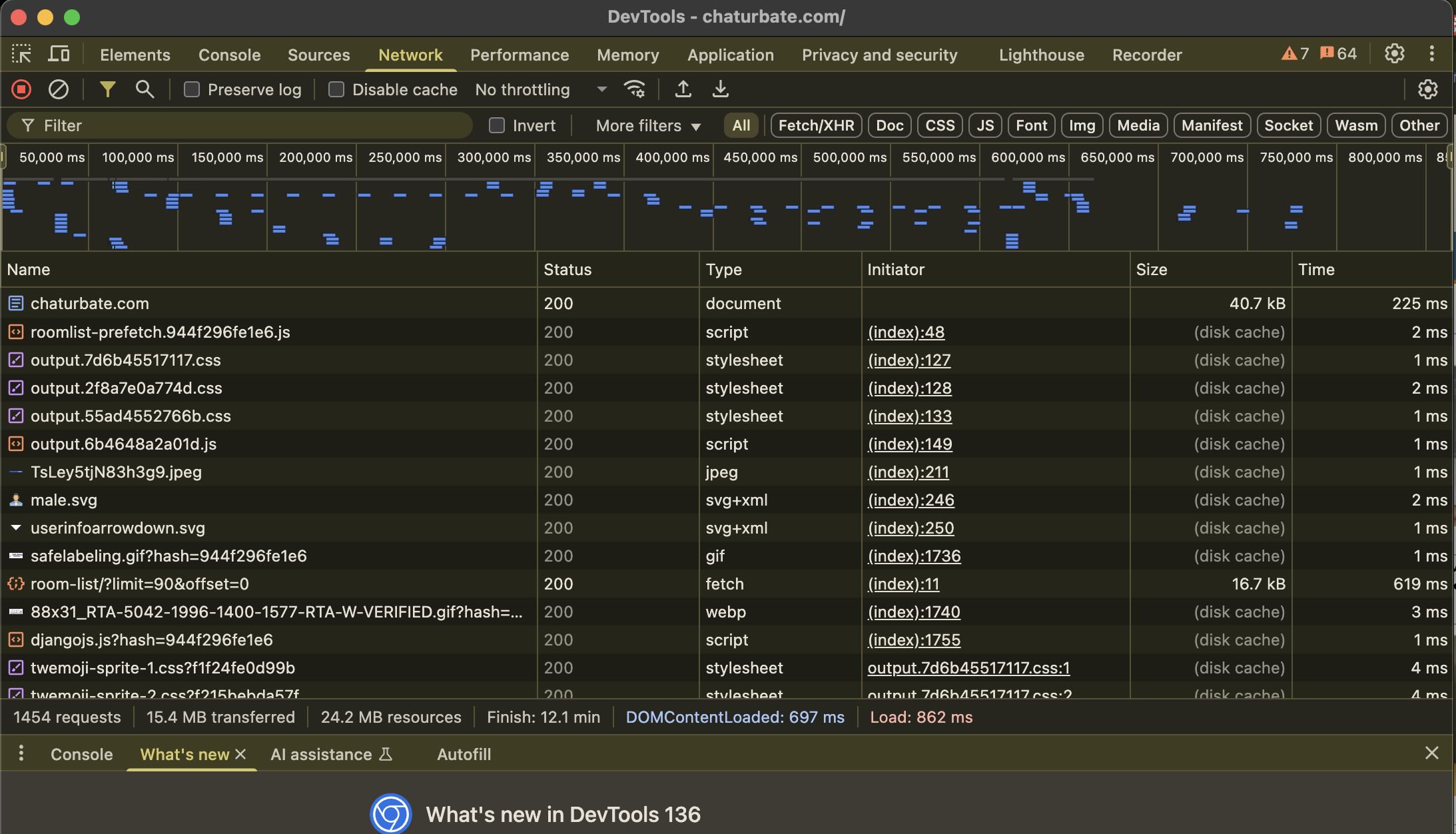
Task: Open network conditions settings
Action: (x=633, y=89)
